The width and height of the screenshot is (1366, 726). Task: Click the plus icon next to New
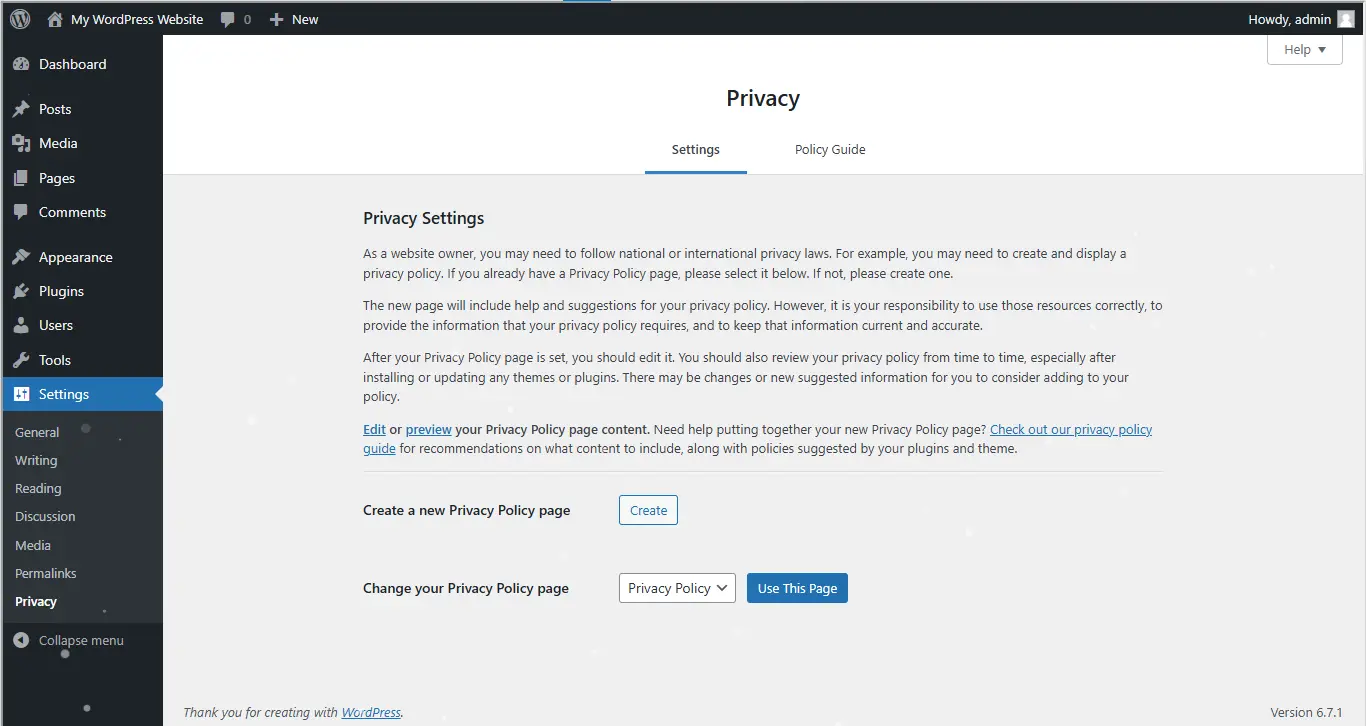[277, 19]
